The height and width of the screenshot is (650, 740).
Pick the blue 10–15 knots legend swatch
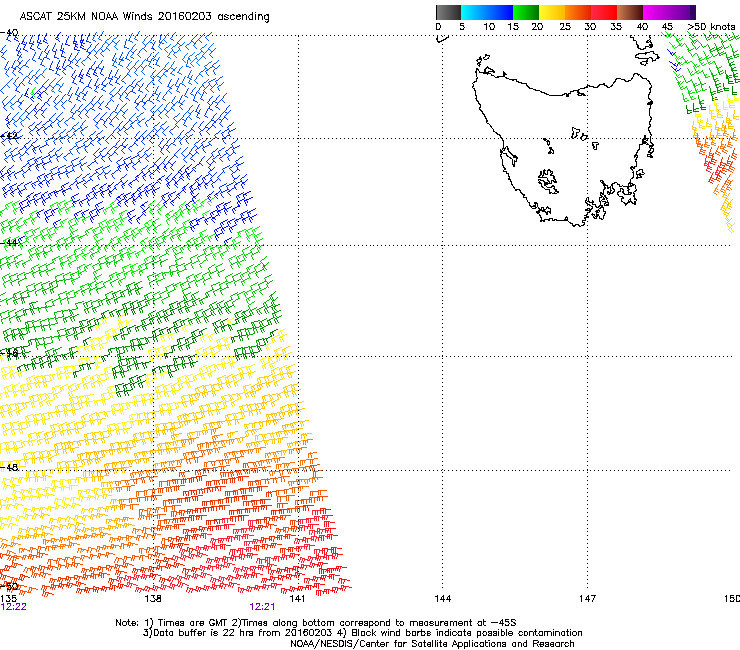tap(500, 12)
